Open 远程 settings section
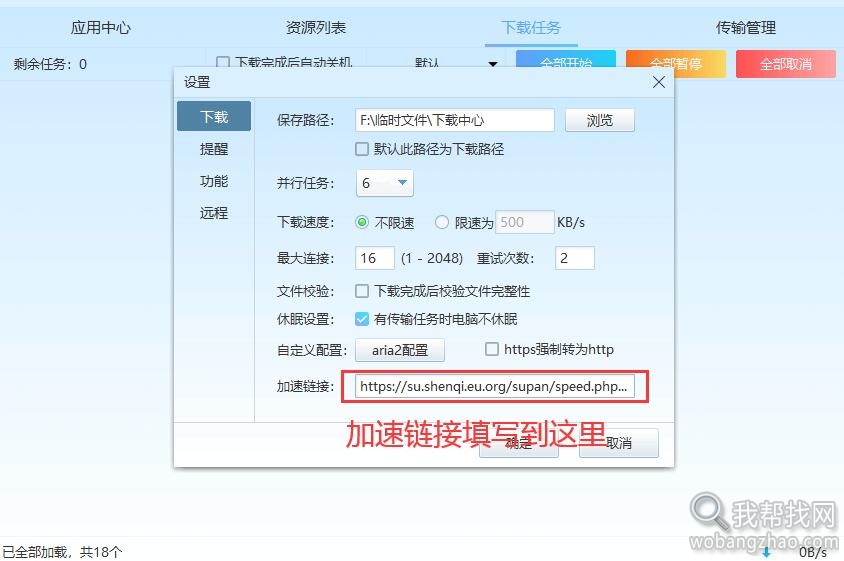This screenshot has width=844, height=561. pyautogui.click(x=214, y=213)
